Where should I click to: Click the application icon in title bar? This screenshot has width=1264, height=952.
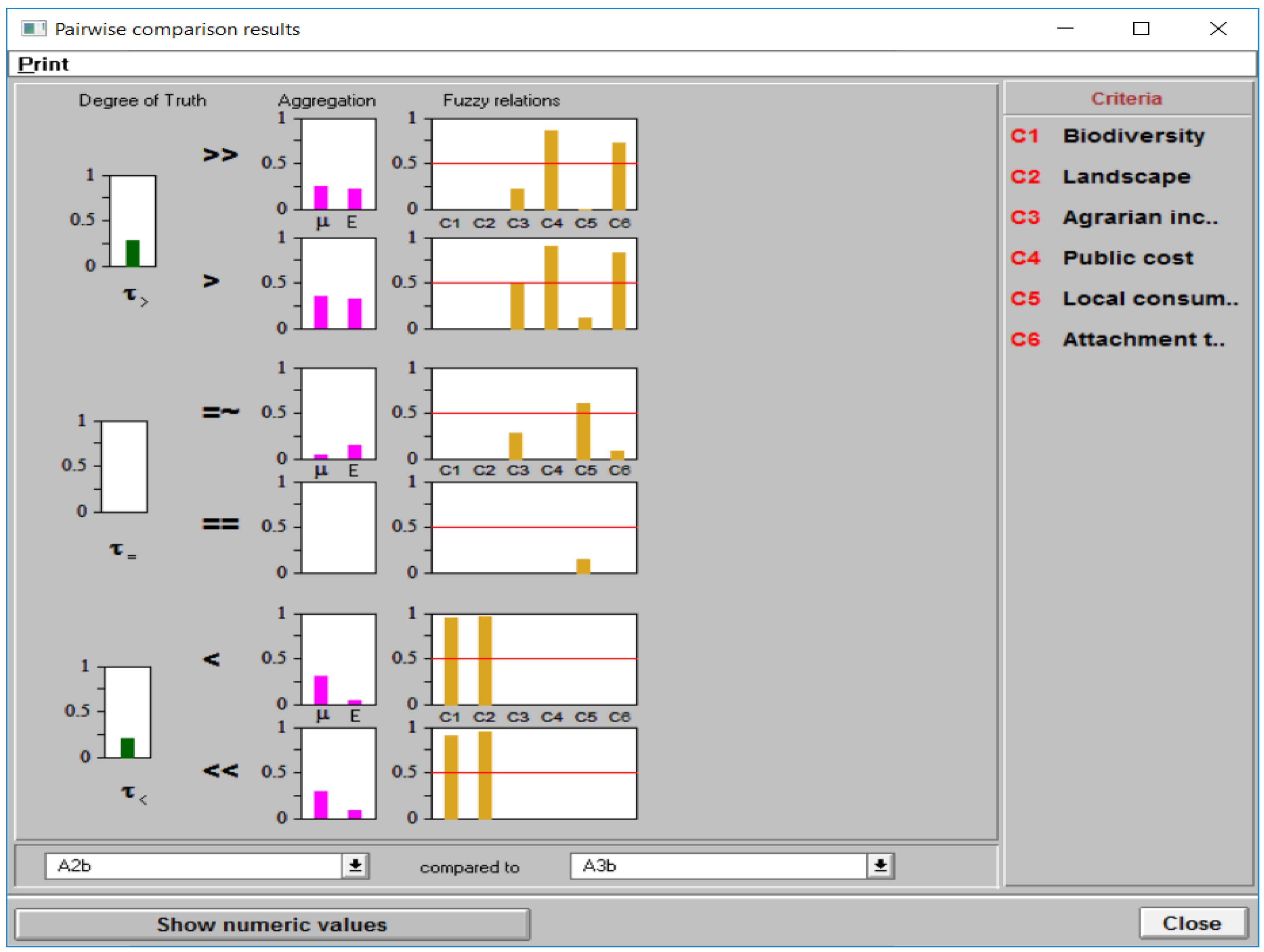point(33,29)
